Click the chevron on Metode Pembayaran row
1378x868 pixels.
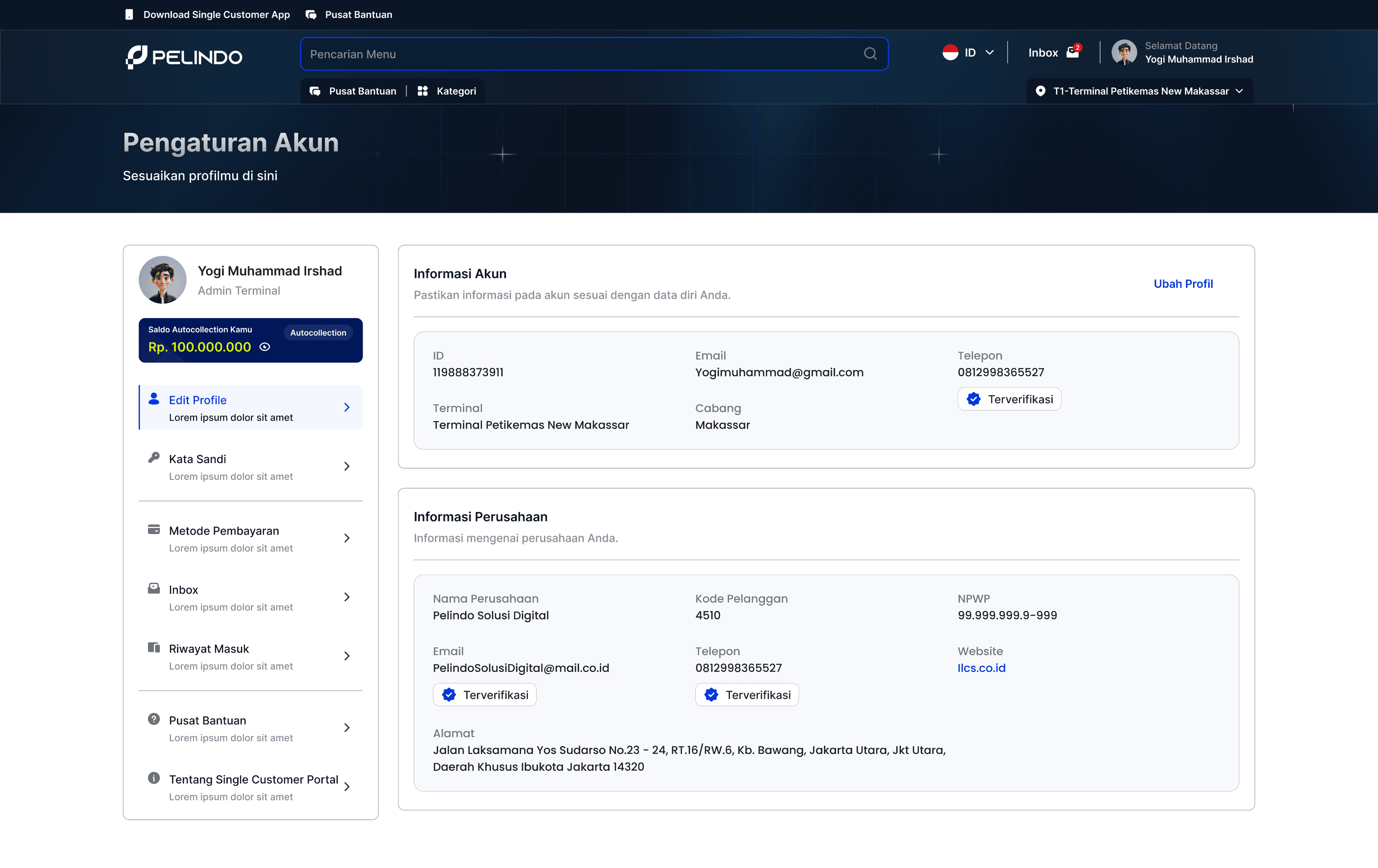[x=347, y=538]
